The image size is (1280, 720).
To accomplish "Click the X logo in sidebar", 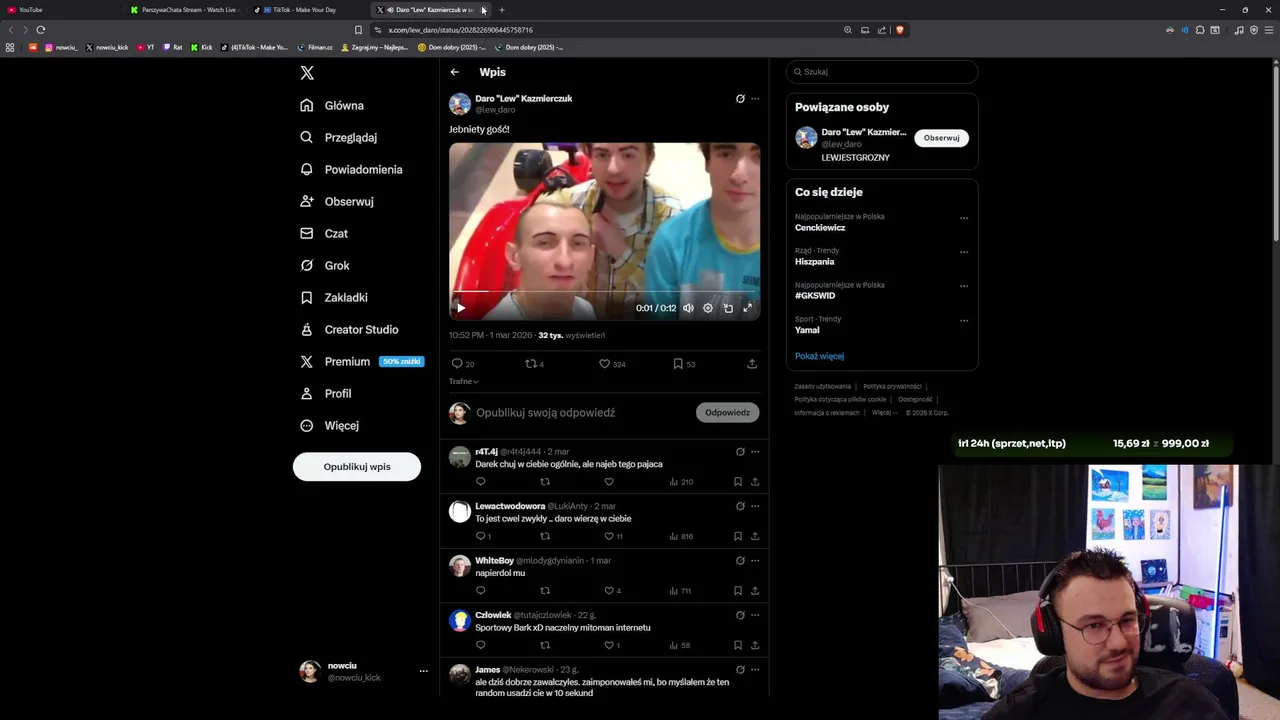I will 307,73.
